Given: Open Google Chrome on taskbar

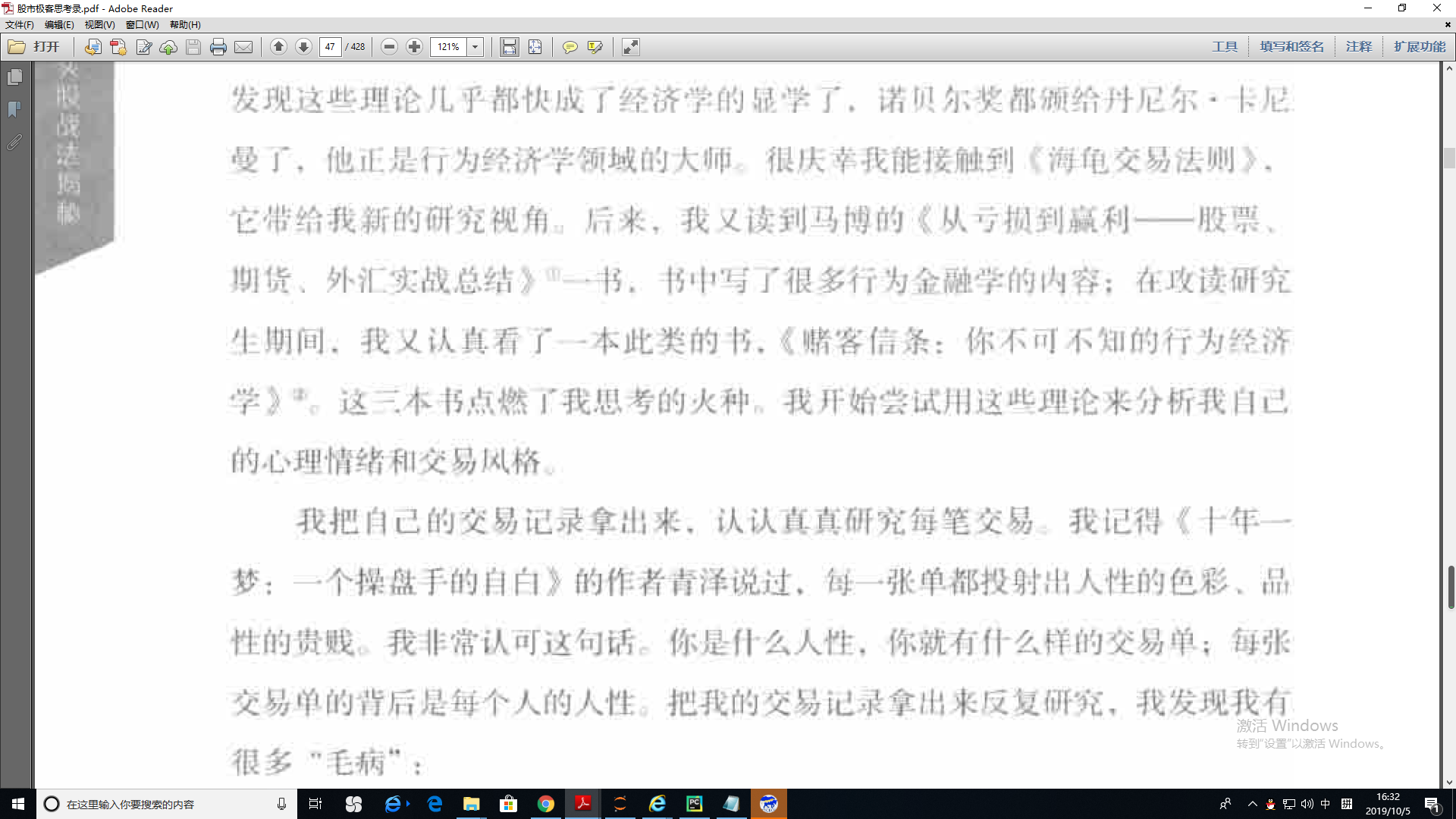Looking at the screenshot, I should (545, 804).
